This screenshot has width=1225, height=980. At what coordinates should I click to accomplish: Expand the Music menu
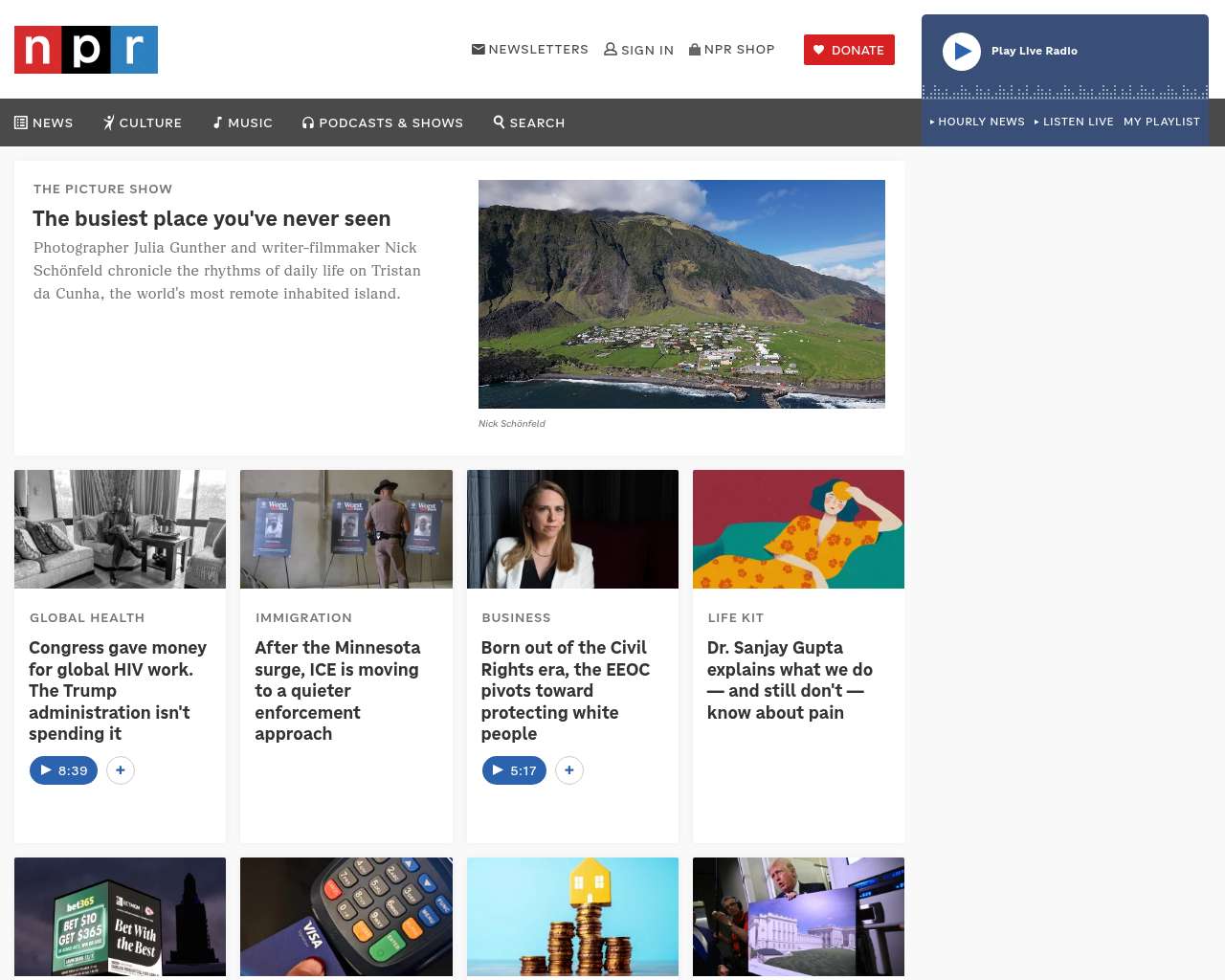click(x=243, y=122)
